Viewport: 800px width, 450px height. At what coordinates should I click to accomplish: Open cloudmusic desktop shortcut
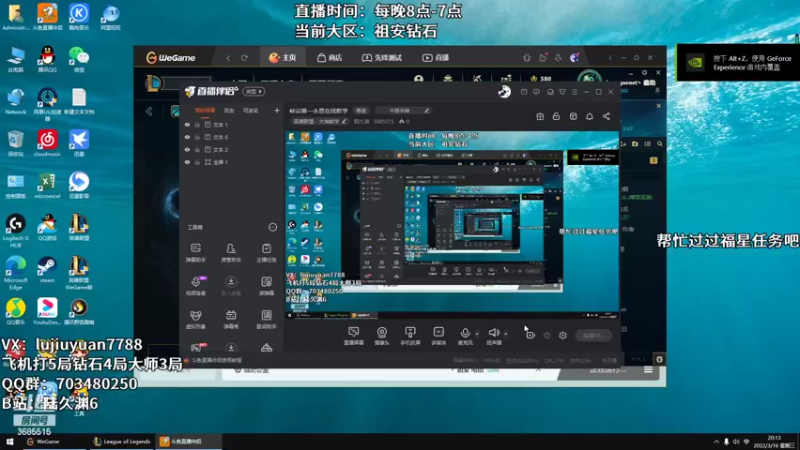pos(47,143)
